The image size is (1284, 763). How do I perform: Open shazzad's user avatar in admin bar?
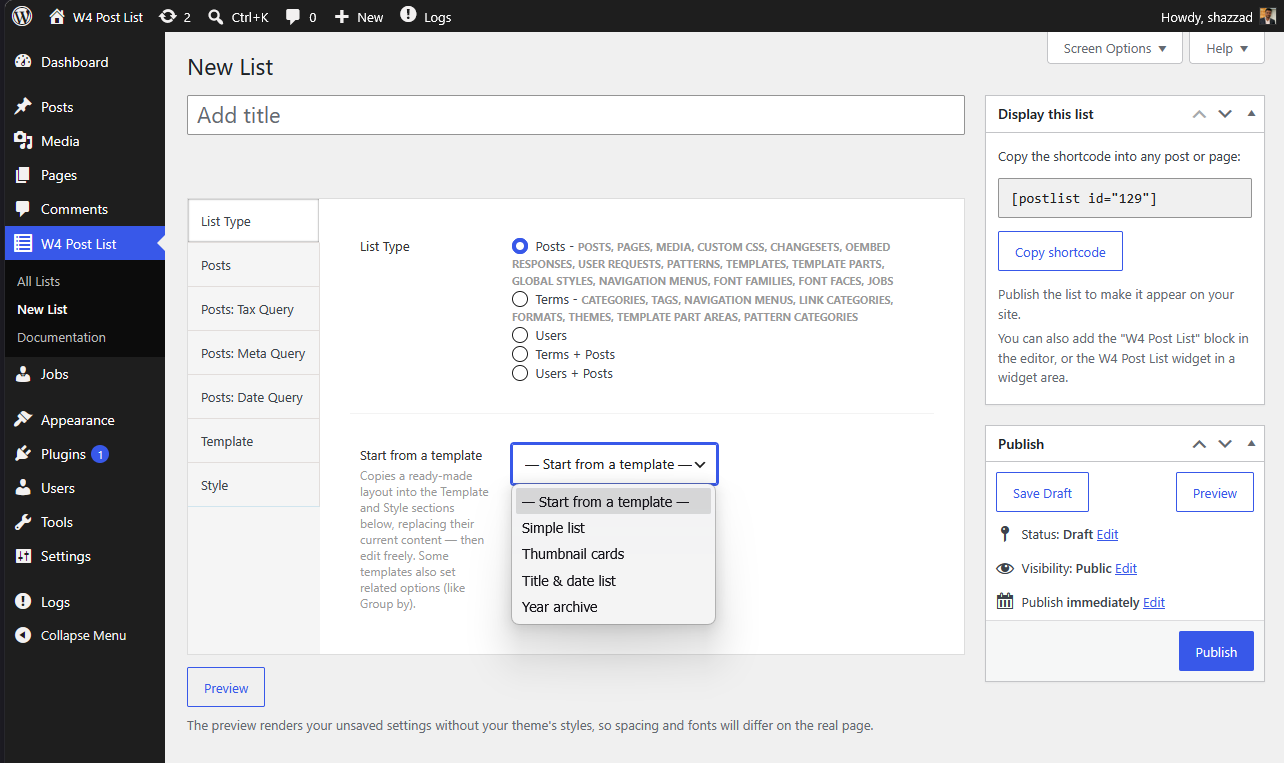click(x=1267, y=17)
